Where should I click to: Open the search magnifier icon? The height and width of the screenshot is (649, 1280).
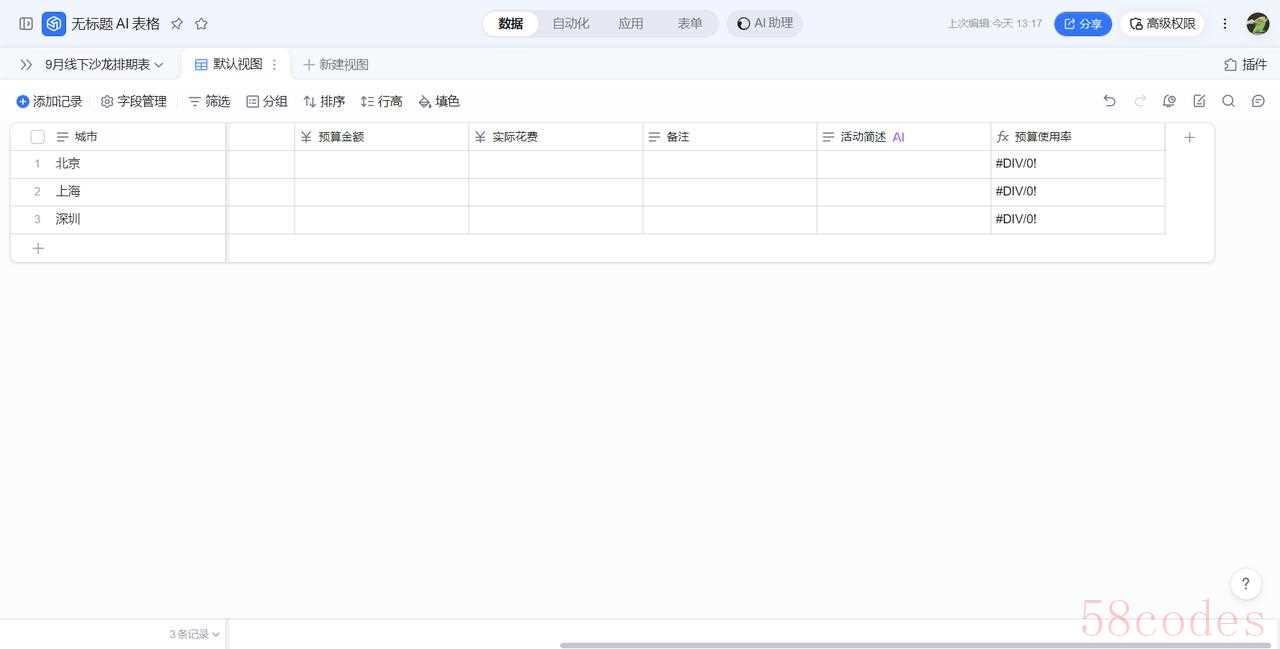click(1228, 101)
